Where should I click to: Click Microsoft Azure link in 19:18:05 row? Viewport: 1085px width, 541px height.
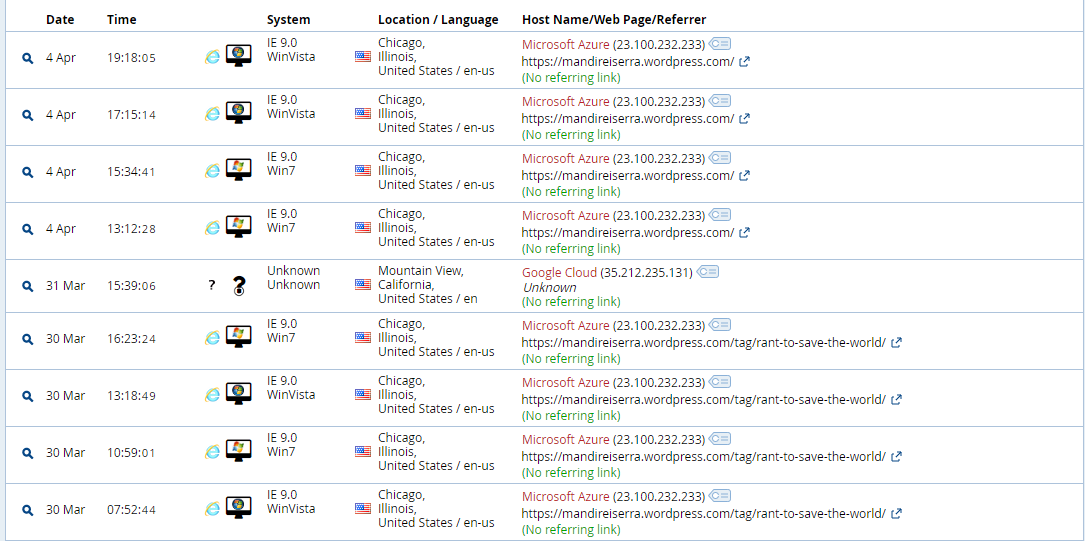tap(566, 44)
